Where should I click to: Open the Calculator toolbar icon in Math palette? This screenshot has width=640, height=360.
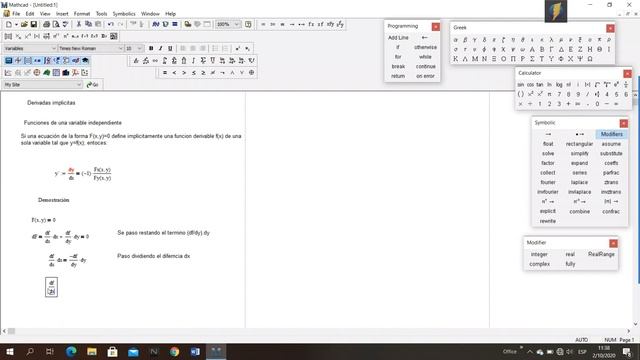click(9, 60)
